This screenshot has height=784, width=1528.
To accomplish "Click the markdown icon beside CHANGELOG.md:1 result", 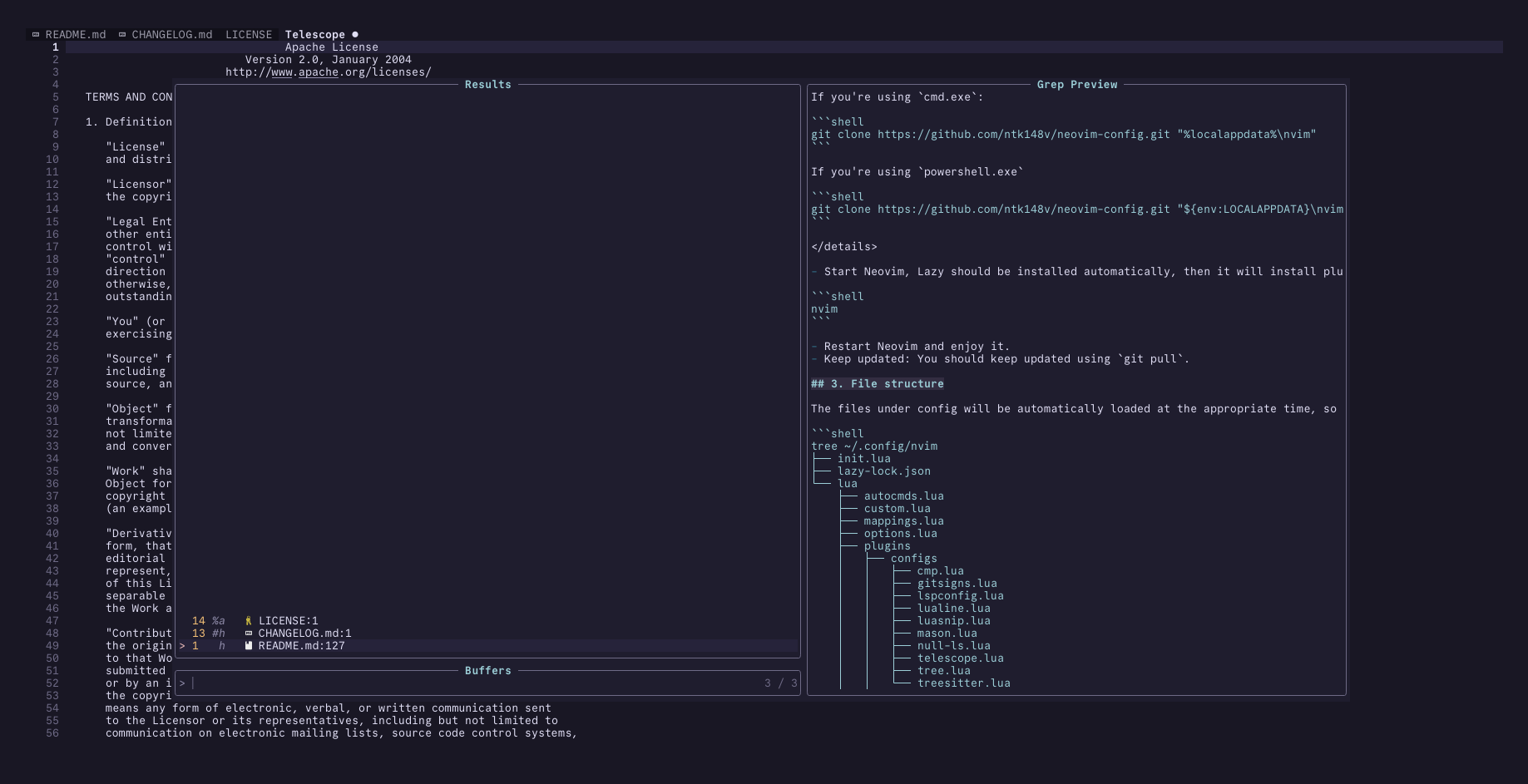I will pos(248,634).
